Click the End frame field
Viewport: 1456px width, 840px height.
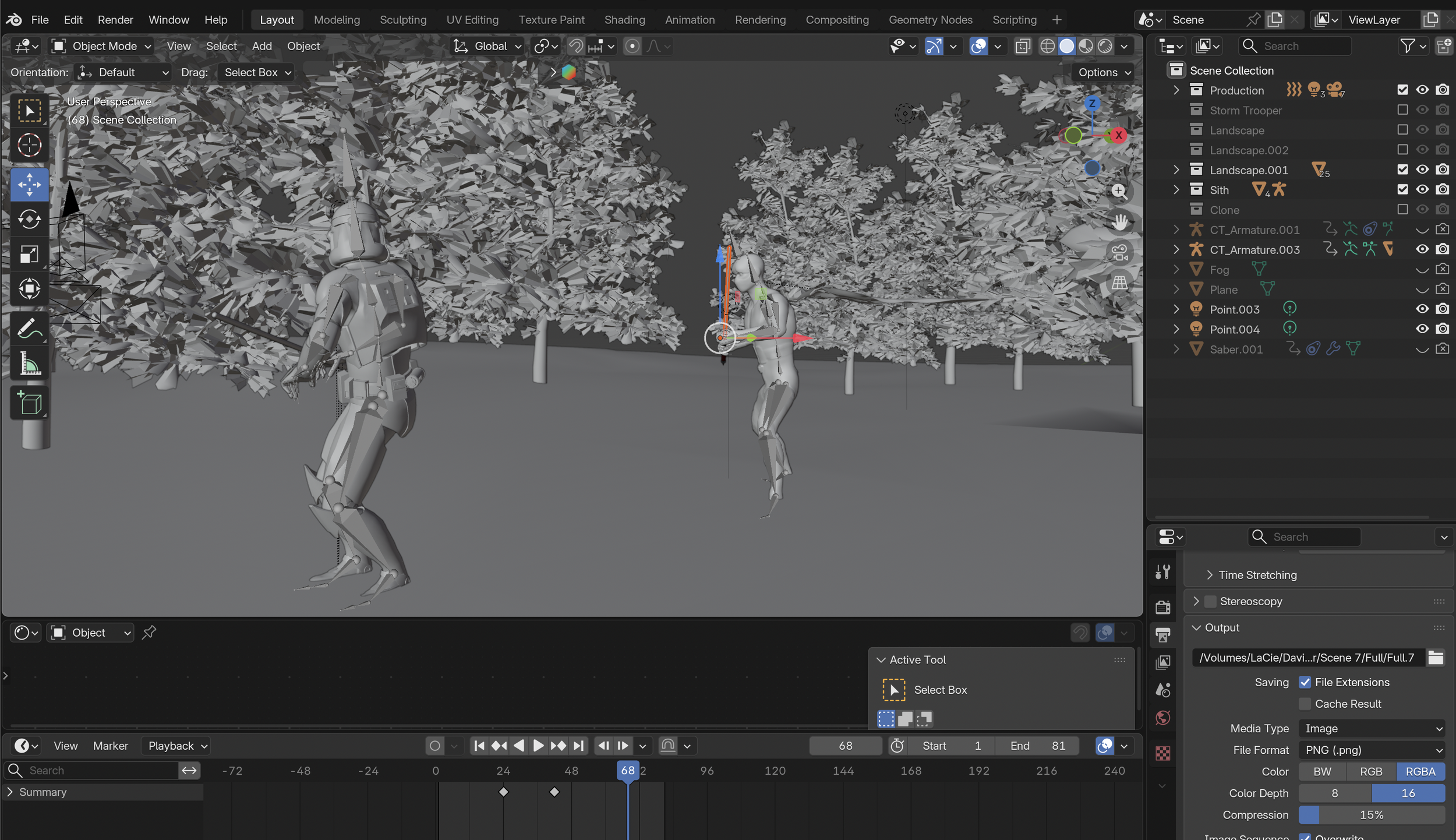point(1038,746)
